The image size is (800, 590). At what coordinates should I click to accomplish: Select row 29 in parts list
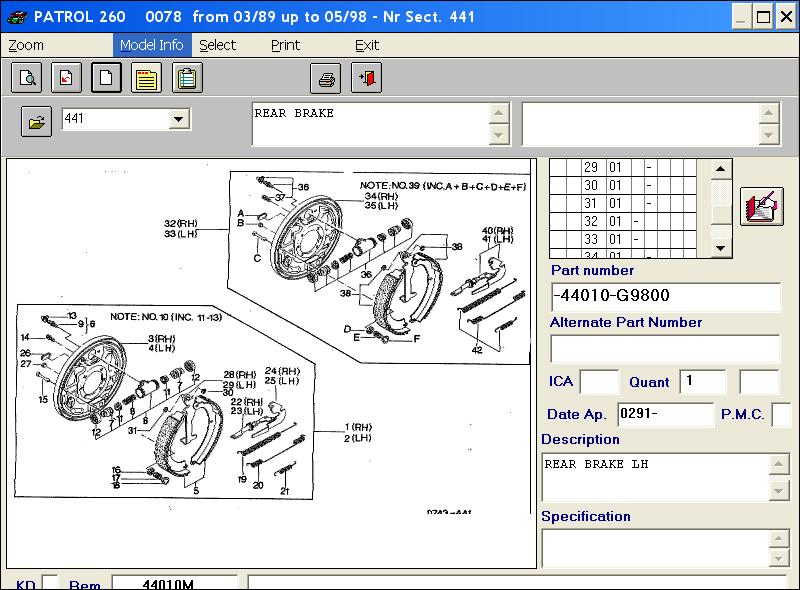[623, 167]
